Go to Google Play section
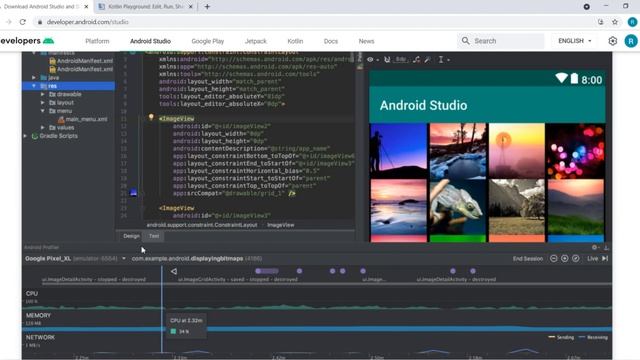 (208, 41)
